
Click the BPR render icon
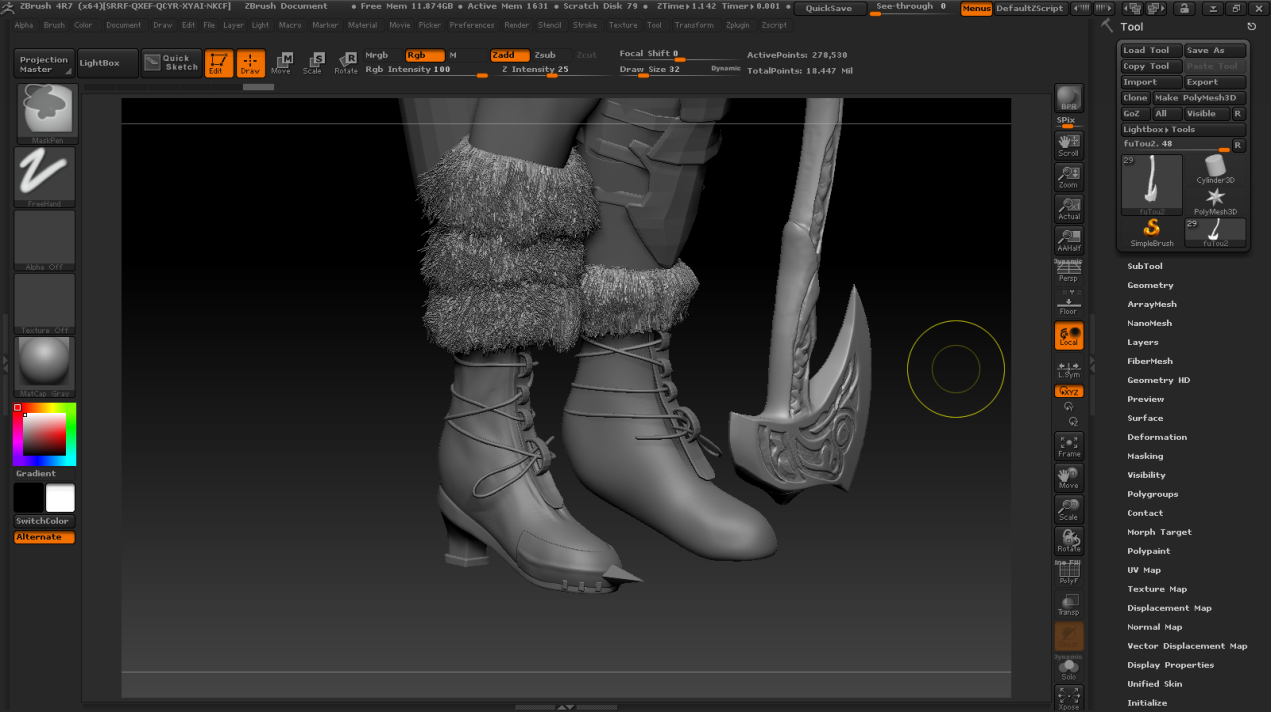pyautogui.click(x=1068, y=98)
